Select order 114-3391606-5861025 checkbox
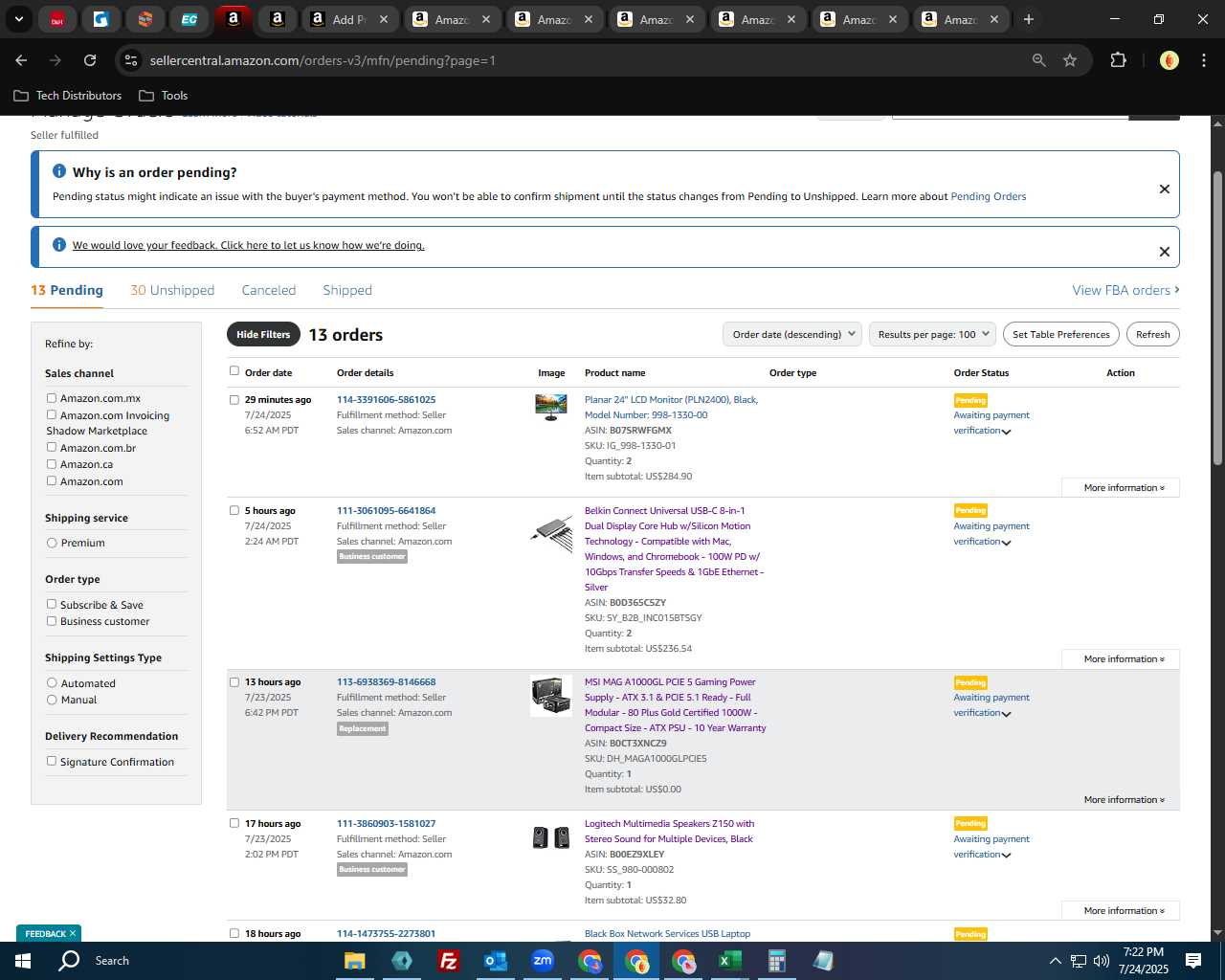Viewport: 1225px width, 980px height. [234, 400]
